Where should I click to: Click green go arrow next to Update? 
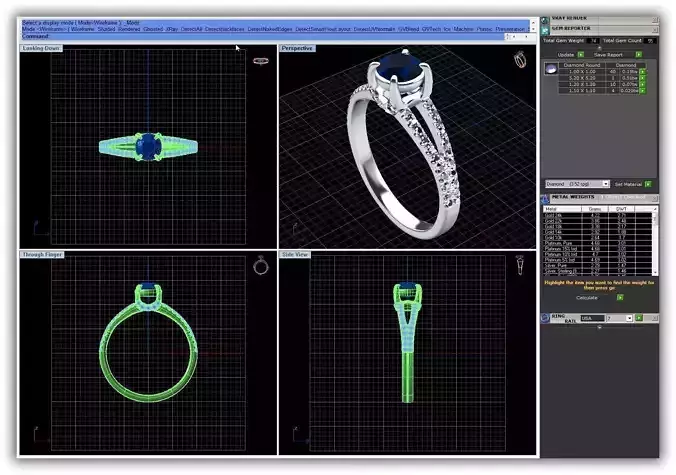[x=581, y=55]
